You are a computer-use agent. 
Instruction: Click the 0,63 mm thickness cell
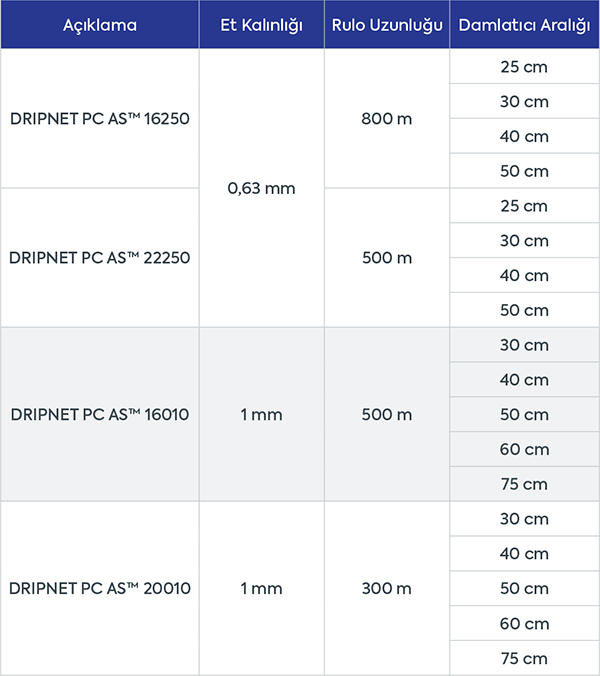[261, 188]
